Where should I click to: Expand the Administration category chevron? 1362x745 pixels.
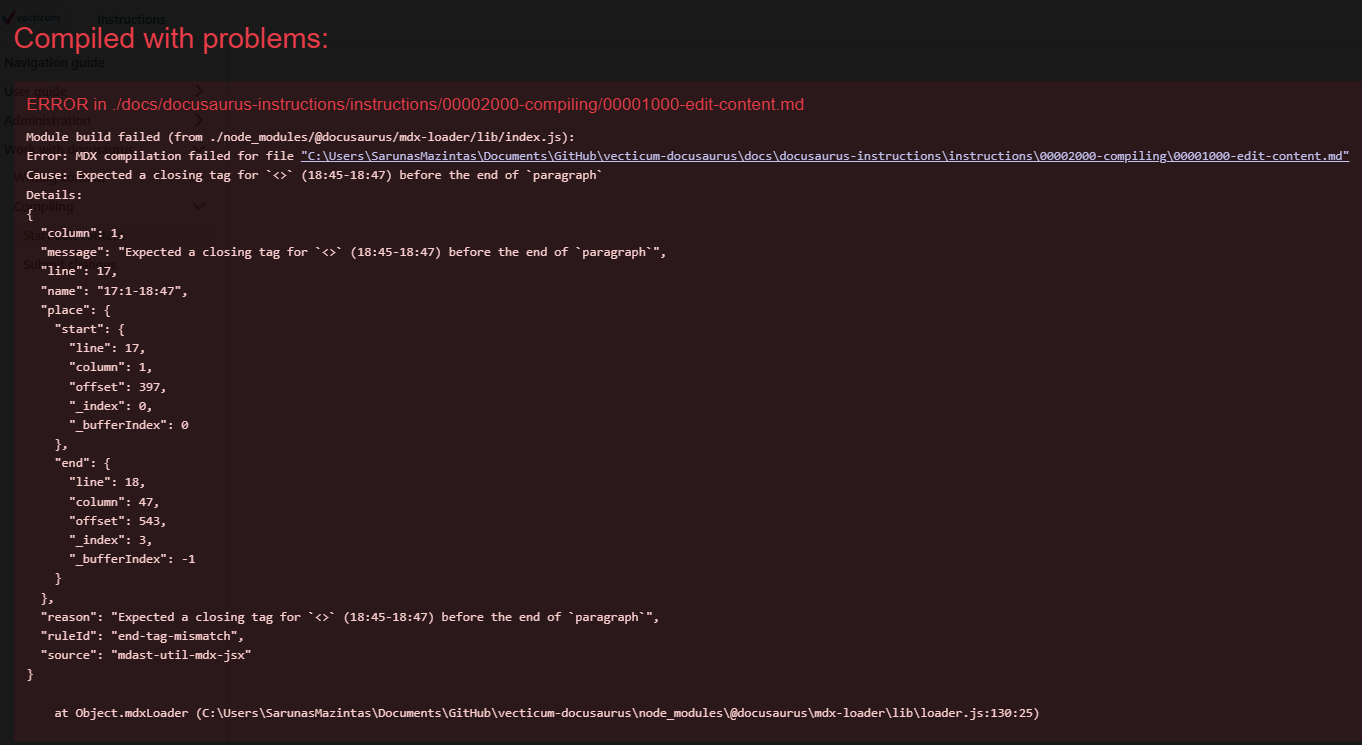click(199, 120)
